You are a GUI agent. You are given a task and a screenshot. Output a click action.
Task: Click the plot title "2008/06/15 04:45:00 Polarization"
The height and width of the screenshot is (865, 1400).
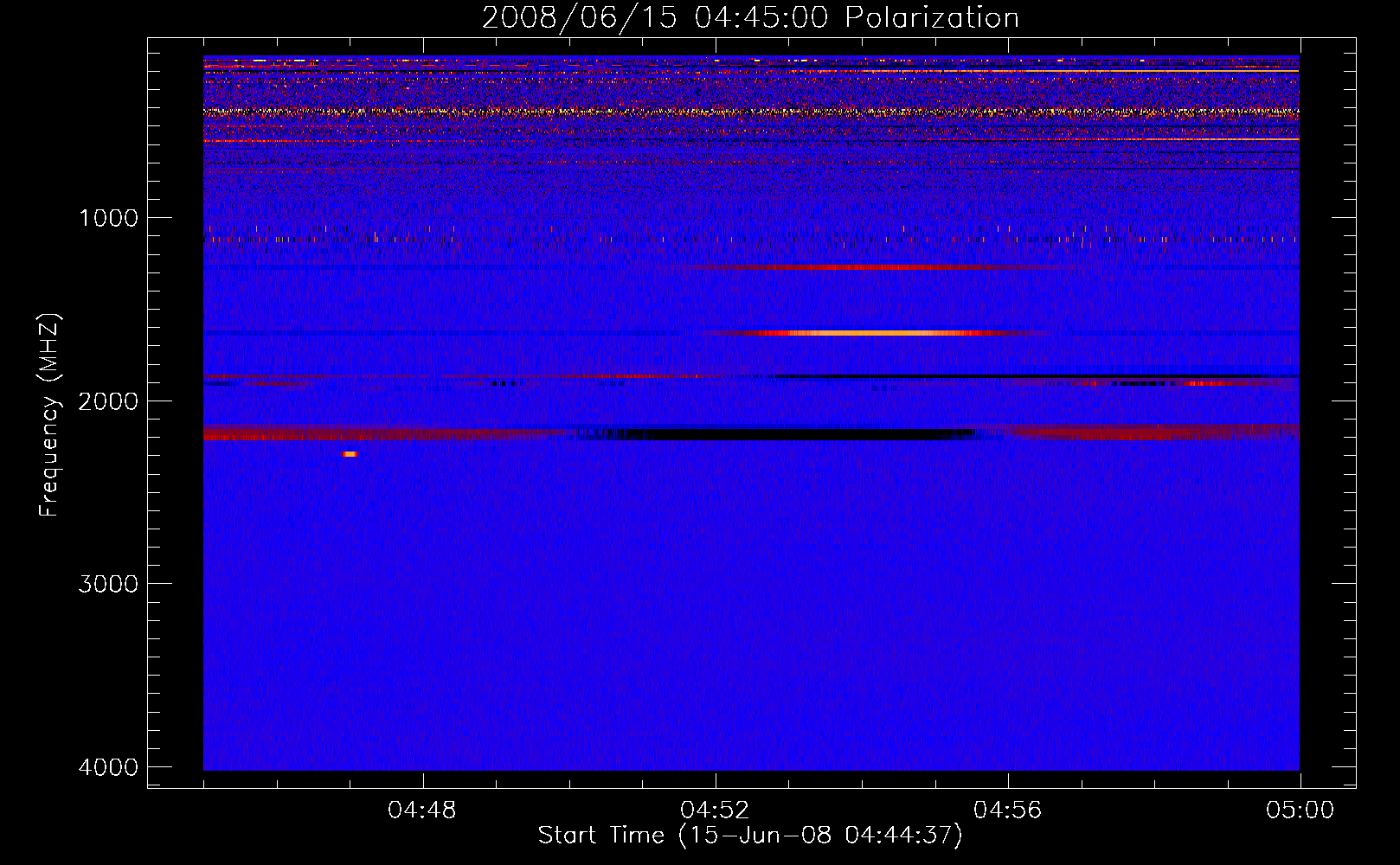(x=750, y=17)
